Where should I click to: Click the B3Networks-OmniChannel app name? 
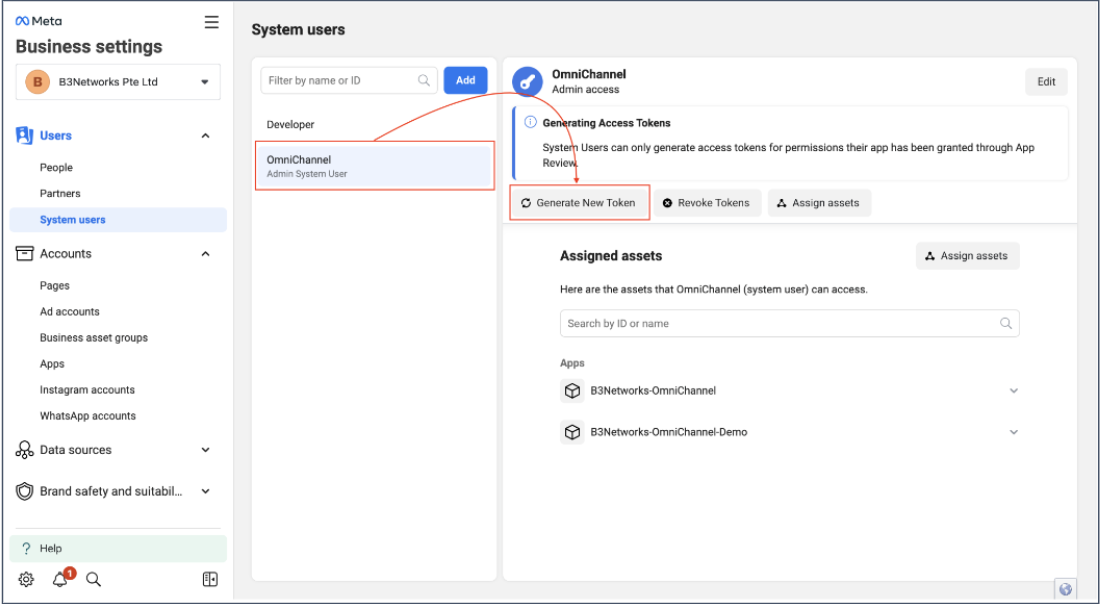click(653, 391)
